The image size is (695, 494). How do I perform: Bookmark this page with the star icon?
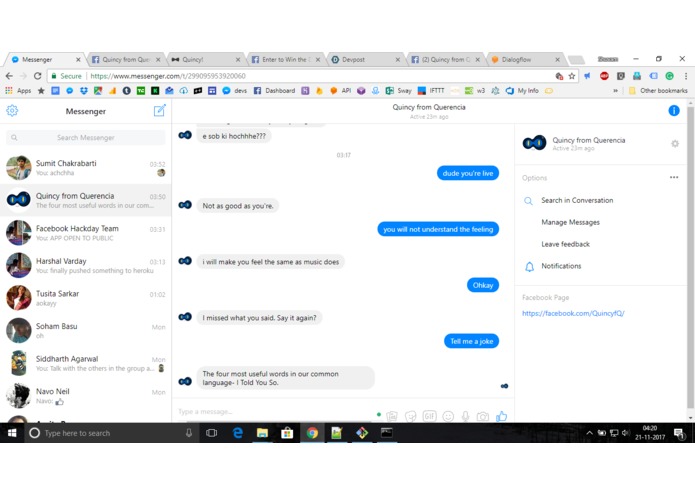click(572, 76)
